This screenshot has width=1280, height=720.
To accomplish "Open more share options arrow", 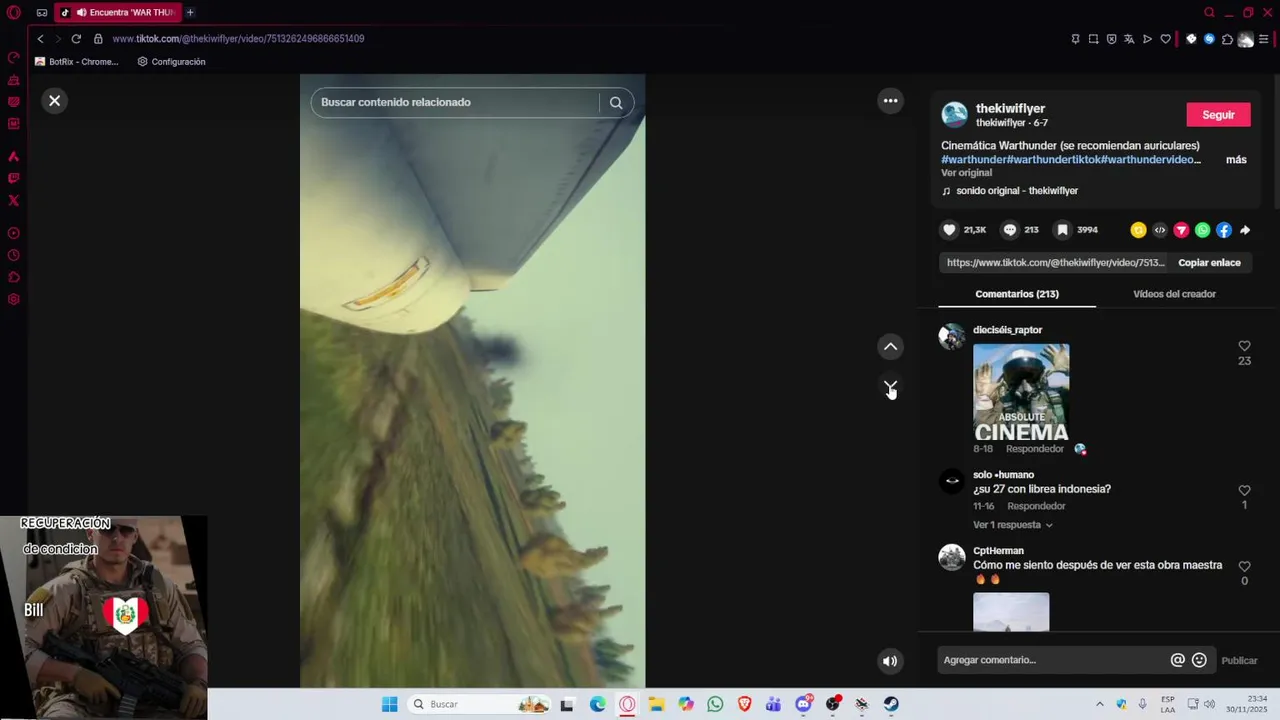I will (1245, 230).
